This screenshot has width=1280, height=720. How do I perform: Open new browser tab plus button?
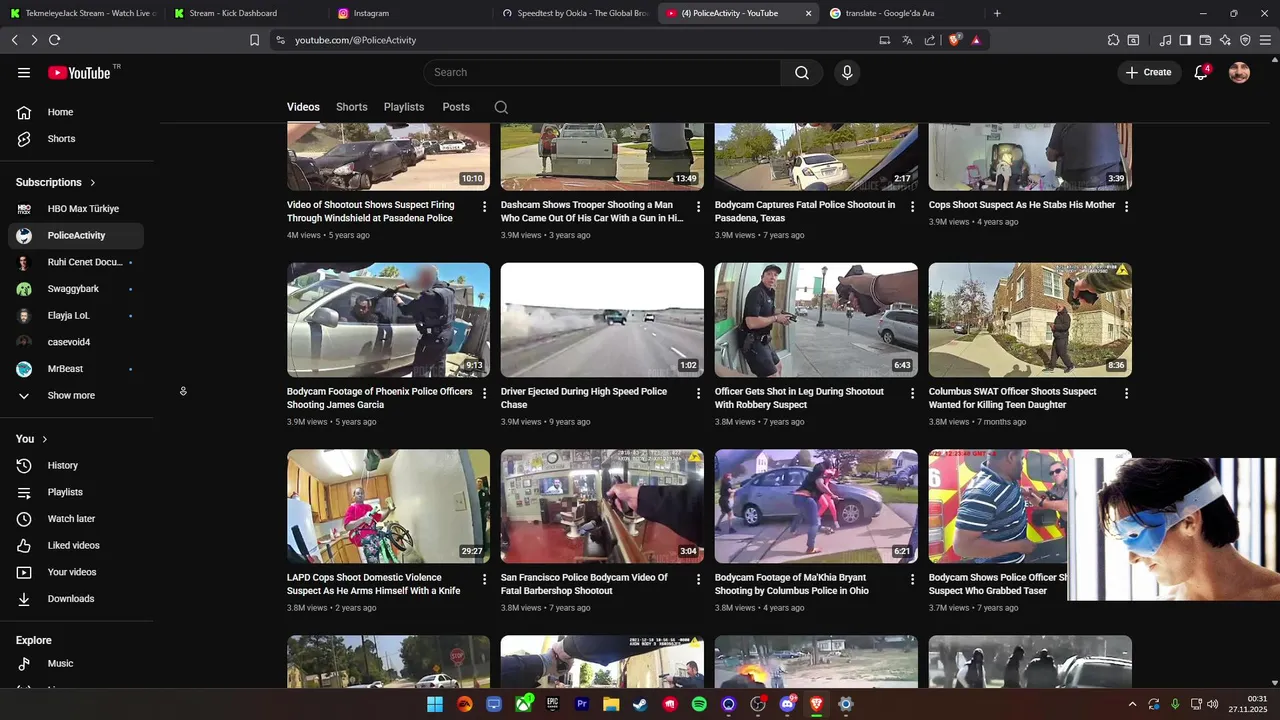[997, 13]
